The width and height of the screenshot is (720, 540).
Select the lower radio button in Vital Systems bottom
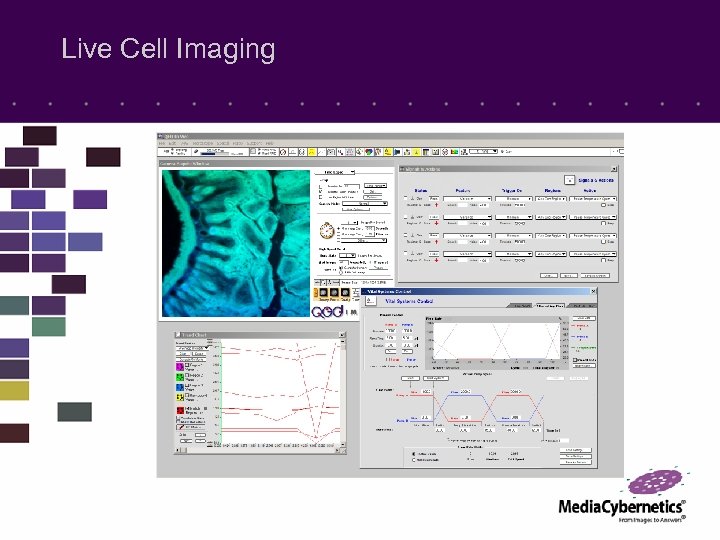(414, 460)
